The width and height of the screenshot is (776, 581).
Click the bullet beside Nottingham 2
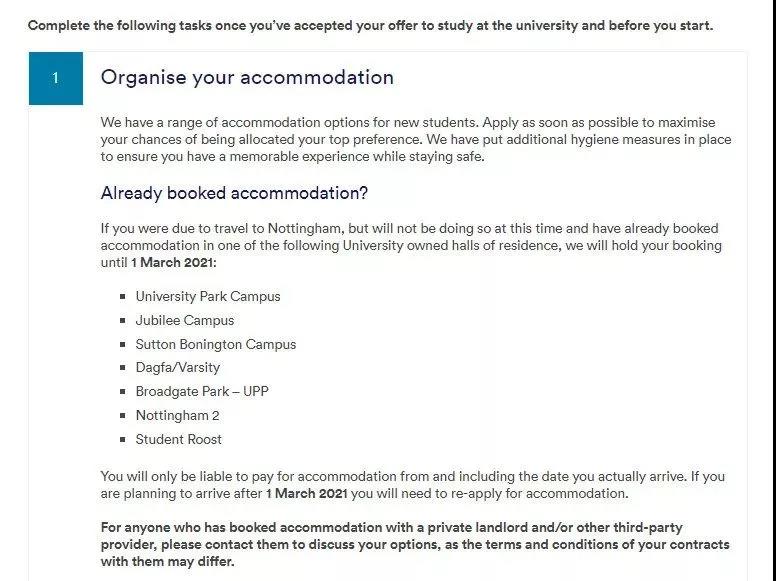122,415
